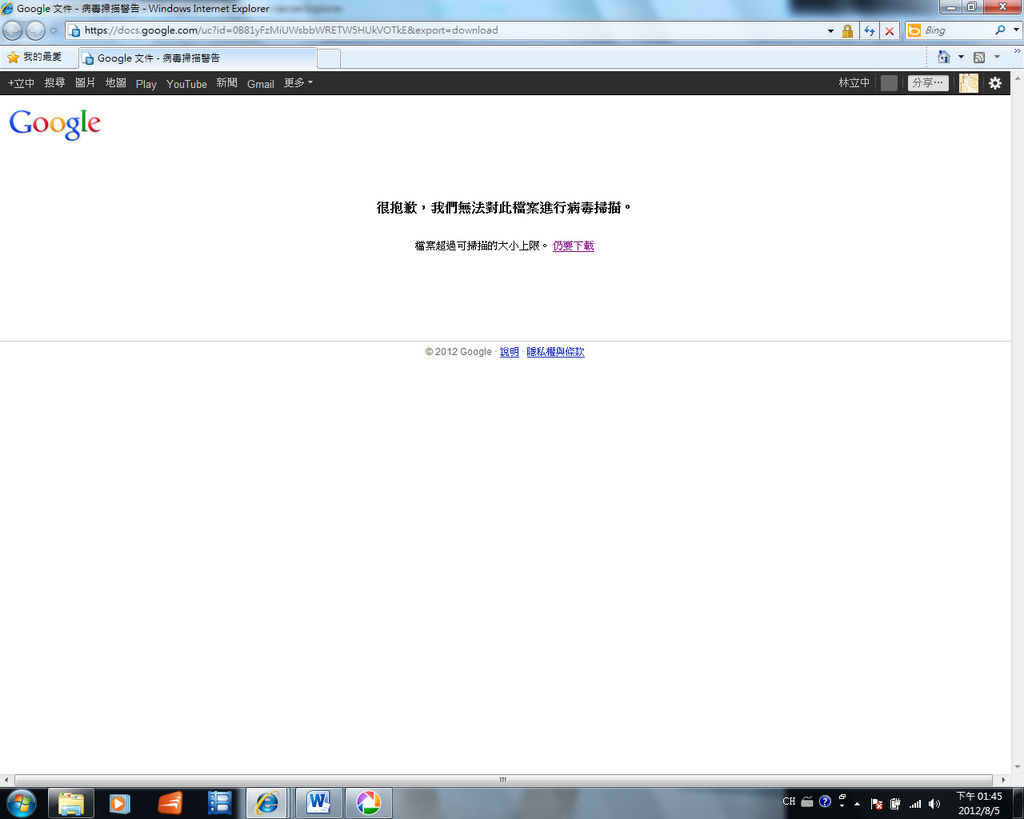
Task: Click 仍要下載 download anyway link
Action: tap(573, 246)
